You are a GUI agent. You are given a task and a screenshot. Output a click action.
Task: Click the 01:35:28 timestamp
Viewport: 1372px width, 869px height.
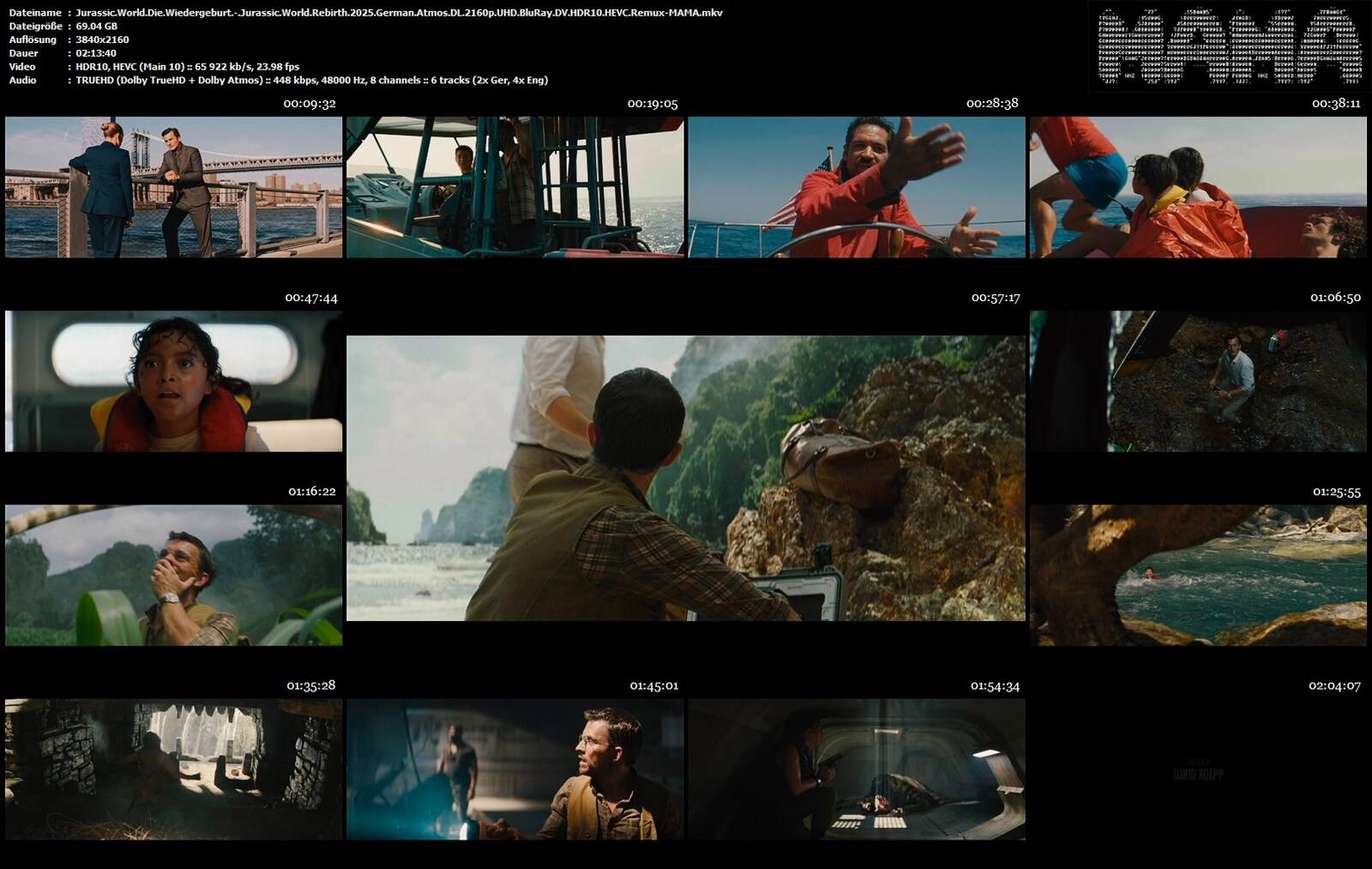[x=311, y=685]
